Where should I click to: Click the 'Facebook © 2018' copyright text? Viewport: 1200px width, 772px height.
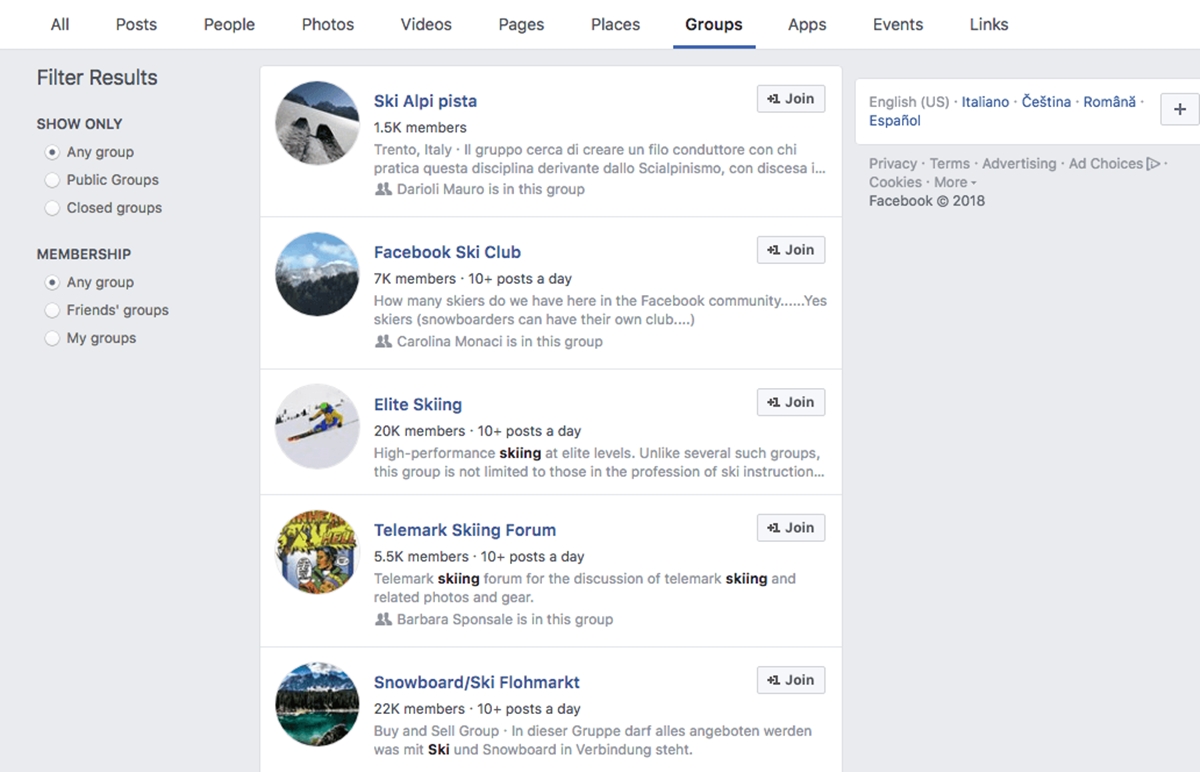927,201
